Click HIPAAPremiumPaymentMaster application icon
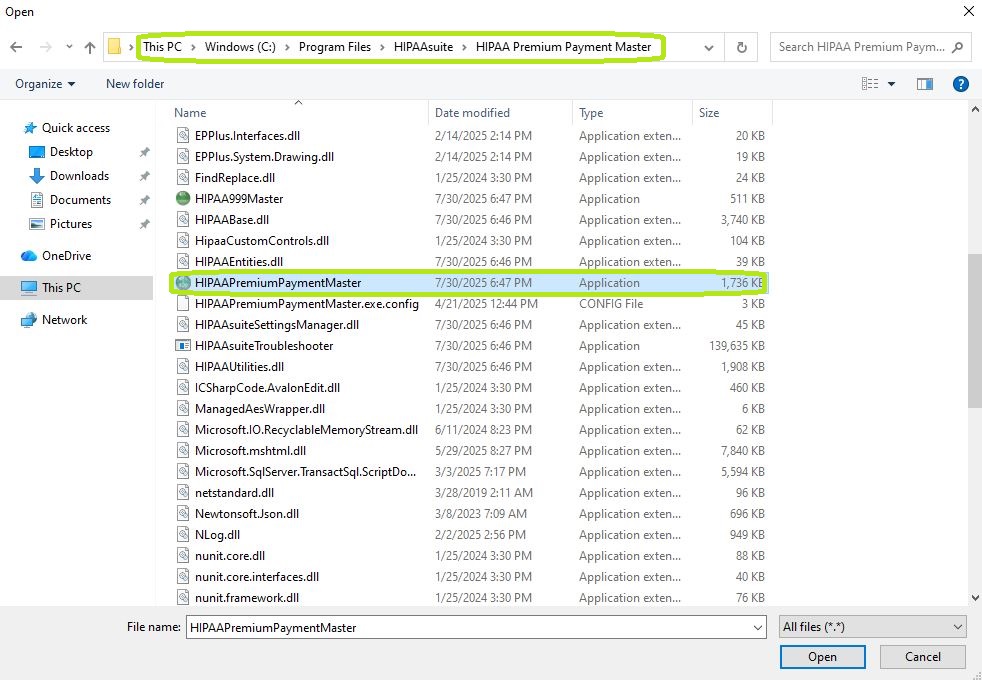 coord(183,282)
